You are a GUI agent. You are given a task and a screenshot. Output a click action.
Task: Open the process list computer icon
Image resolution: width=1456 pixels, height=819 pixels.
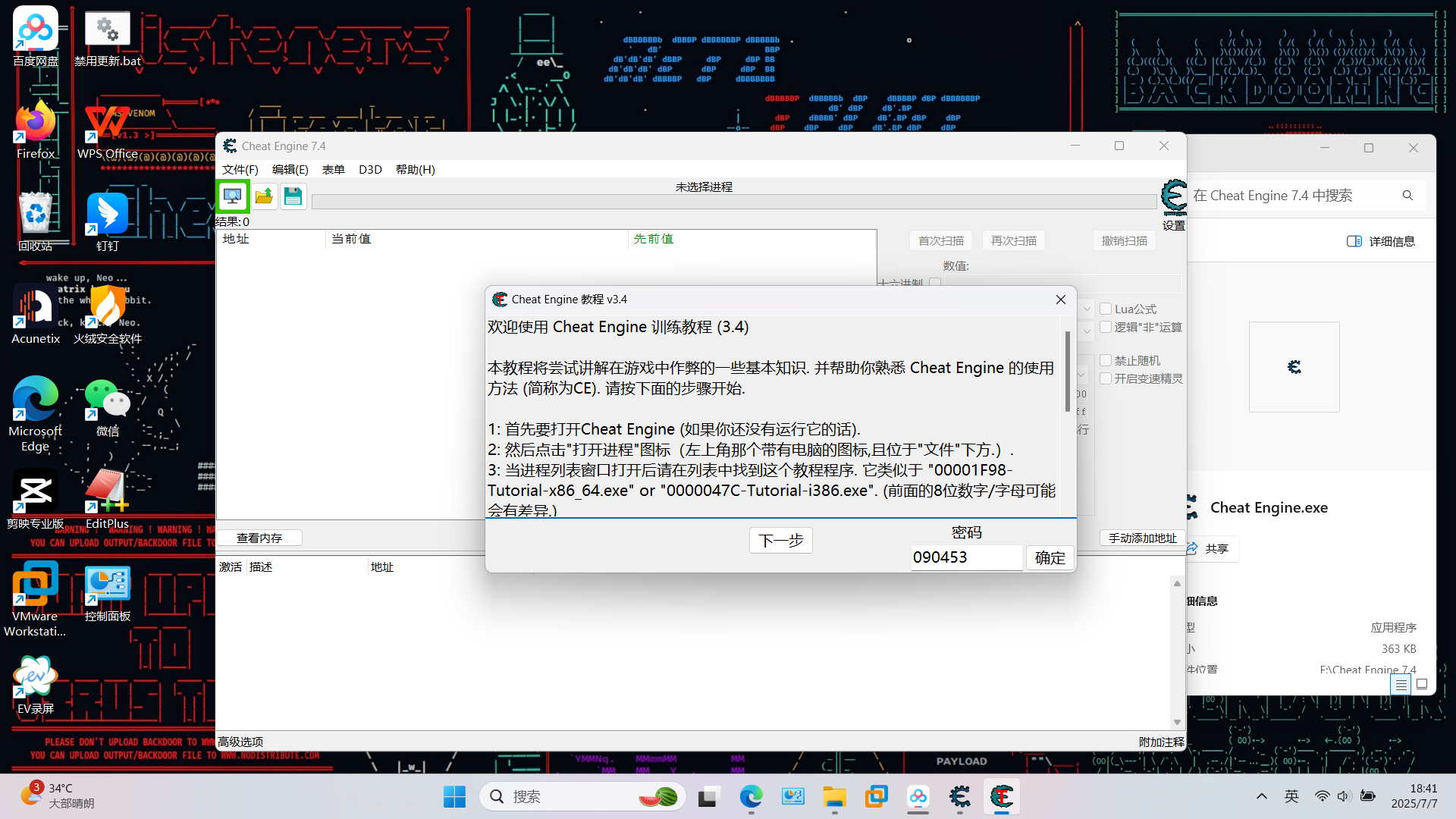(x=233, y=196)
